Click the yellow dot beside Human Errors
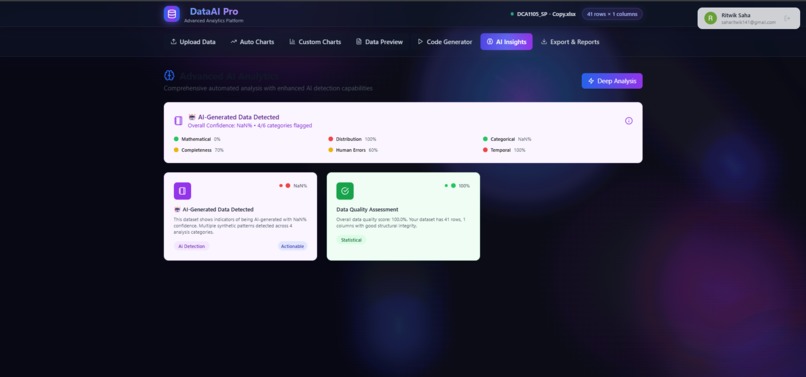Screen dimensions: 806x377 pyautogui.click(x=331, y=150)
